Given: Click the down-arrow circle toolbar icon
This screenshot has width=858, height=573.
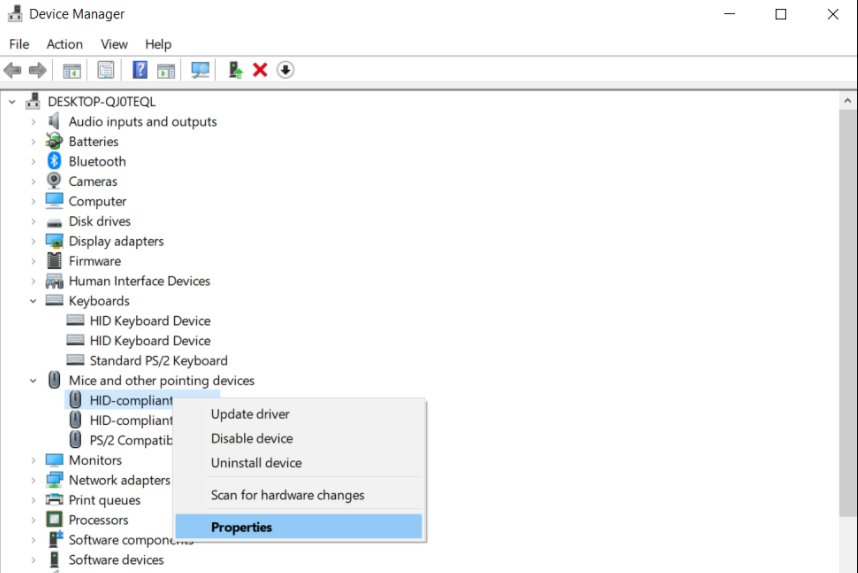Looking at the screenshot, I should pos(286,70).
